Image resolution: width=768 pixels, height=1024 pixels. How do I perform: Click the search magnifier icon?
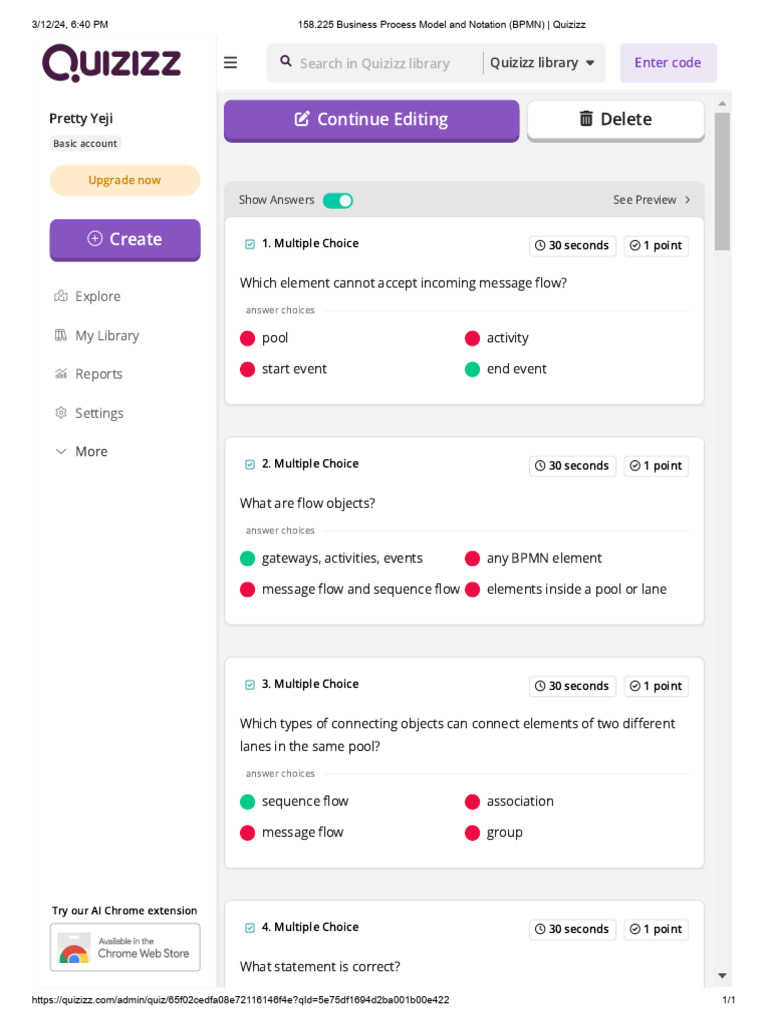click(x=286, y=62)
